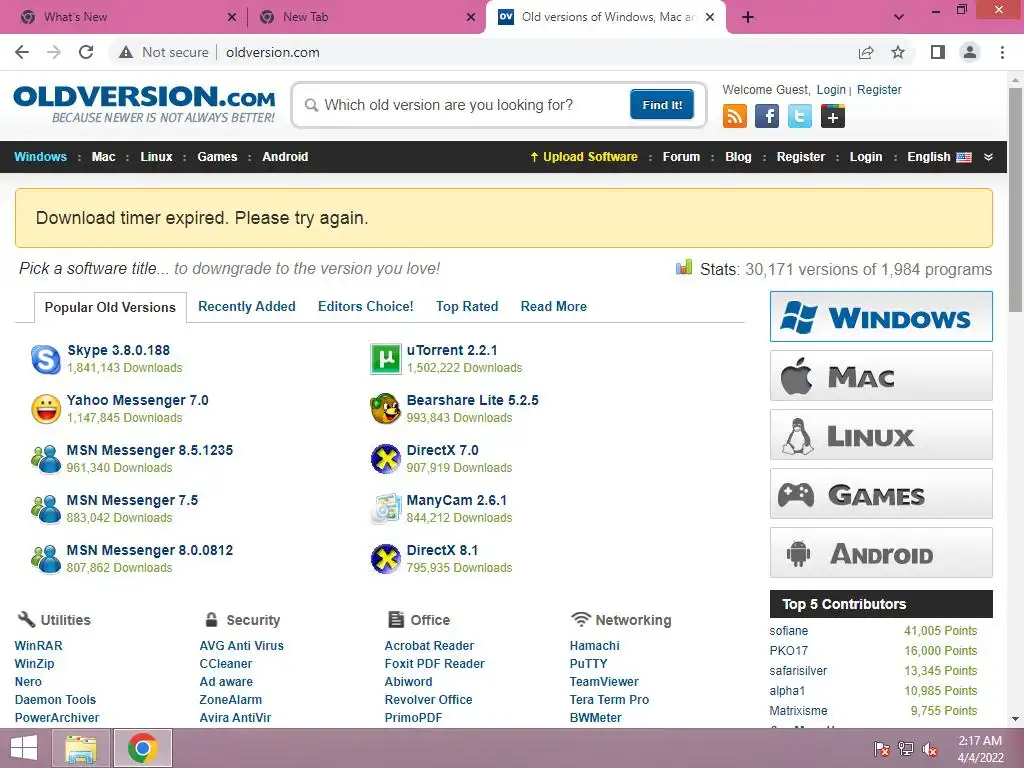
Task: Click the address bar URL oldversion.com
Action: [273, 52]
